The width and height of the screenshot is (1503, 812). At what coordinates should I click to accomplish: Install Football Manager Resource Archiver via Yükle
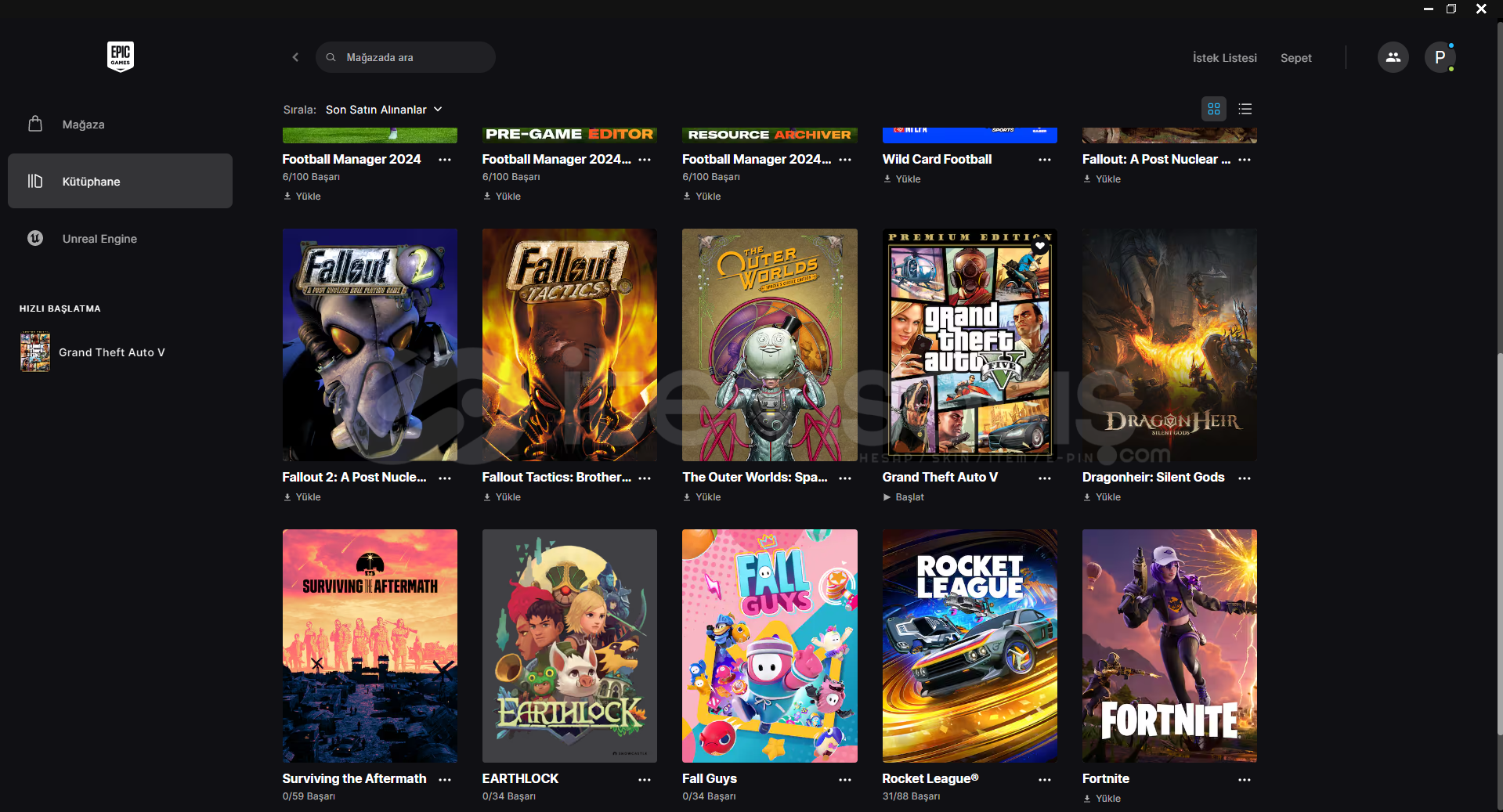tap(703, 197)
